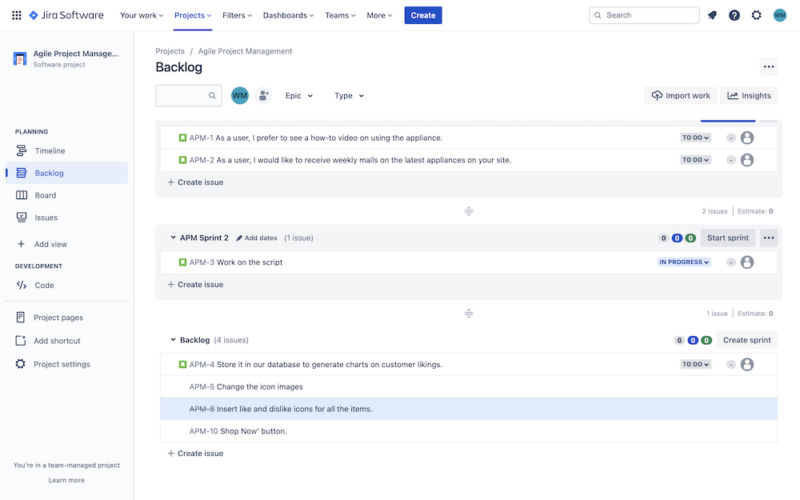Viewport: 800px width, 500px height.
Task: Open backlog page more actions ellipsis
Action: [768, 67]
